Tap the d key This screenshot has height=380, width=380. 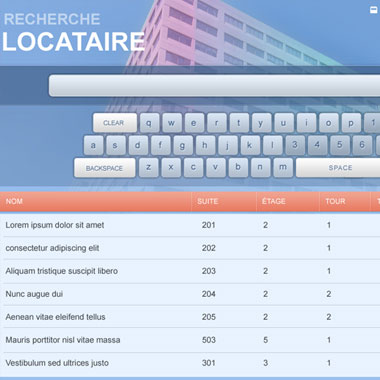point(138,145)
